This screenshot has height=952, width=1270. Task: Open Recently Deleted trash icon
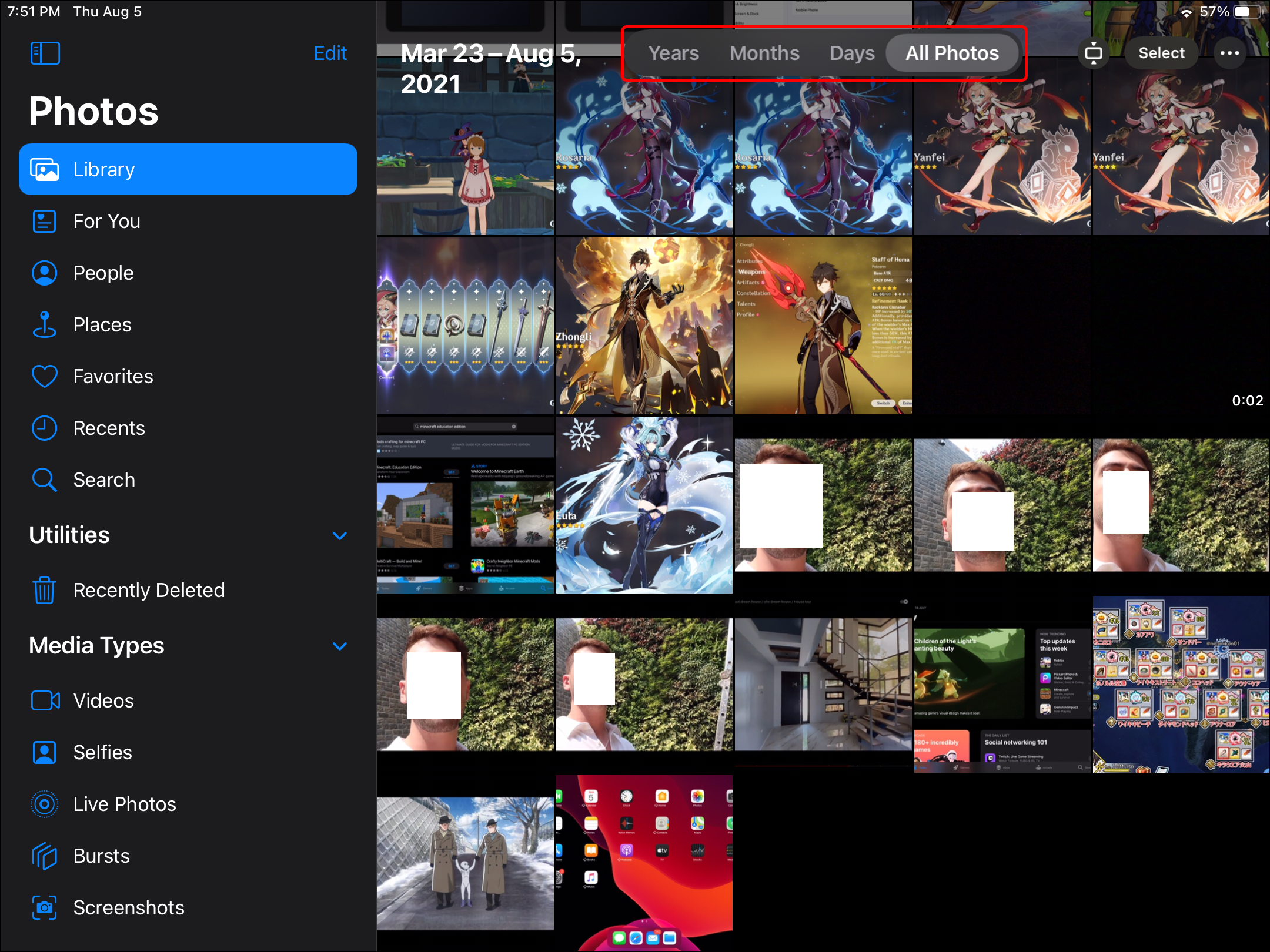click(x=45, y=590)
